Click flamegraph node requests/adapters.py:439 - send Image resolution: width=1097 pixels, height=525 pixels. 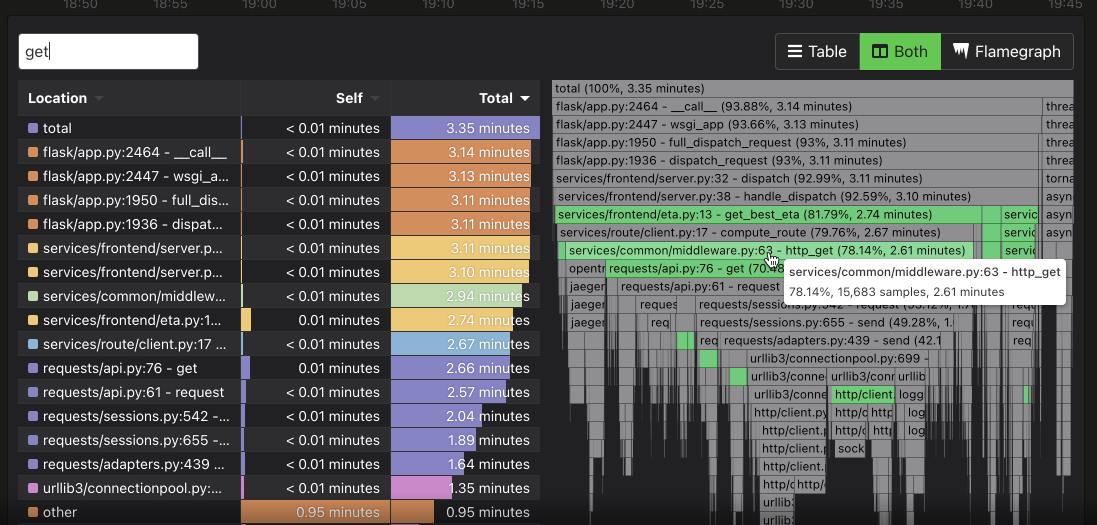tap(832, 341)
